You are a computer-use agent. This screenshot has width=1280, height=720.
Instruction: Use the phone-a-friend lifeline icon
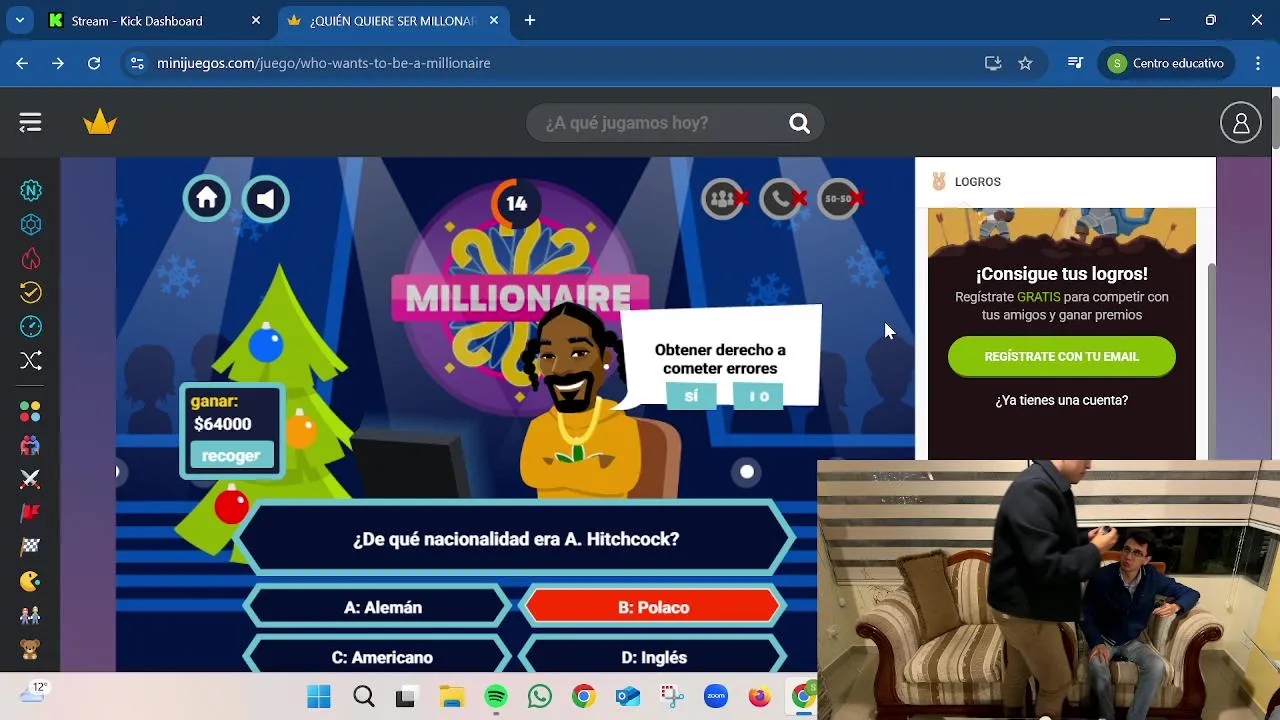[x=781, y=199]
